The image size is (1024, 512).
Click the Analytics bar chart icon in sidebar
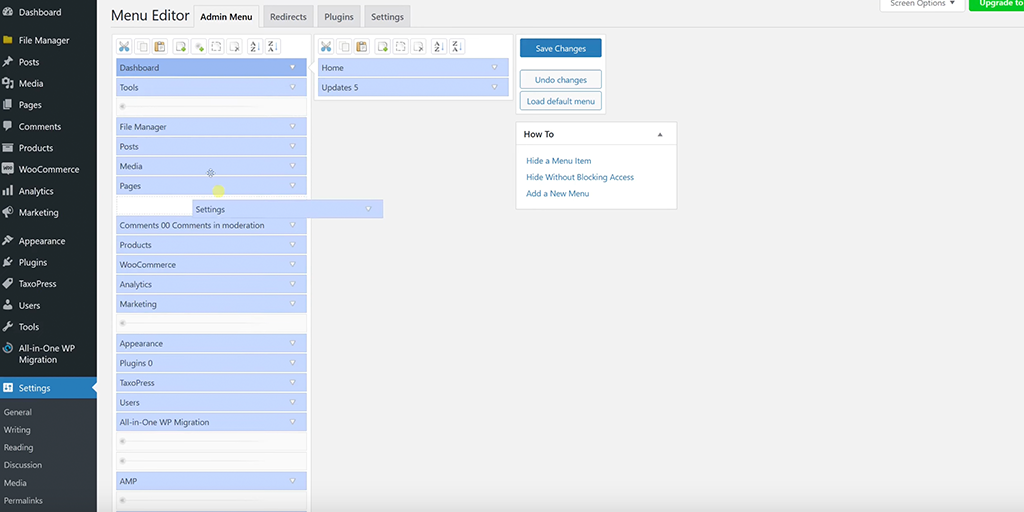coord(8,191)
